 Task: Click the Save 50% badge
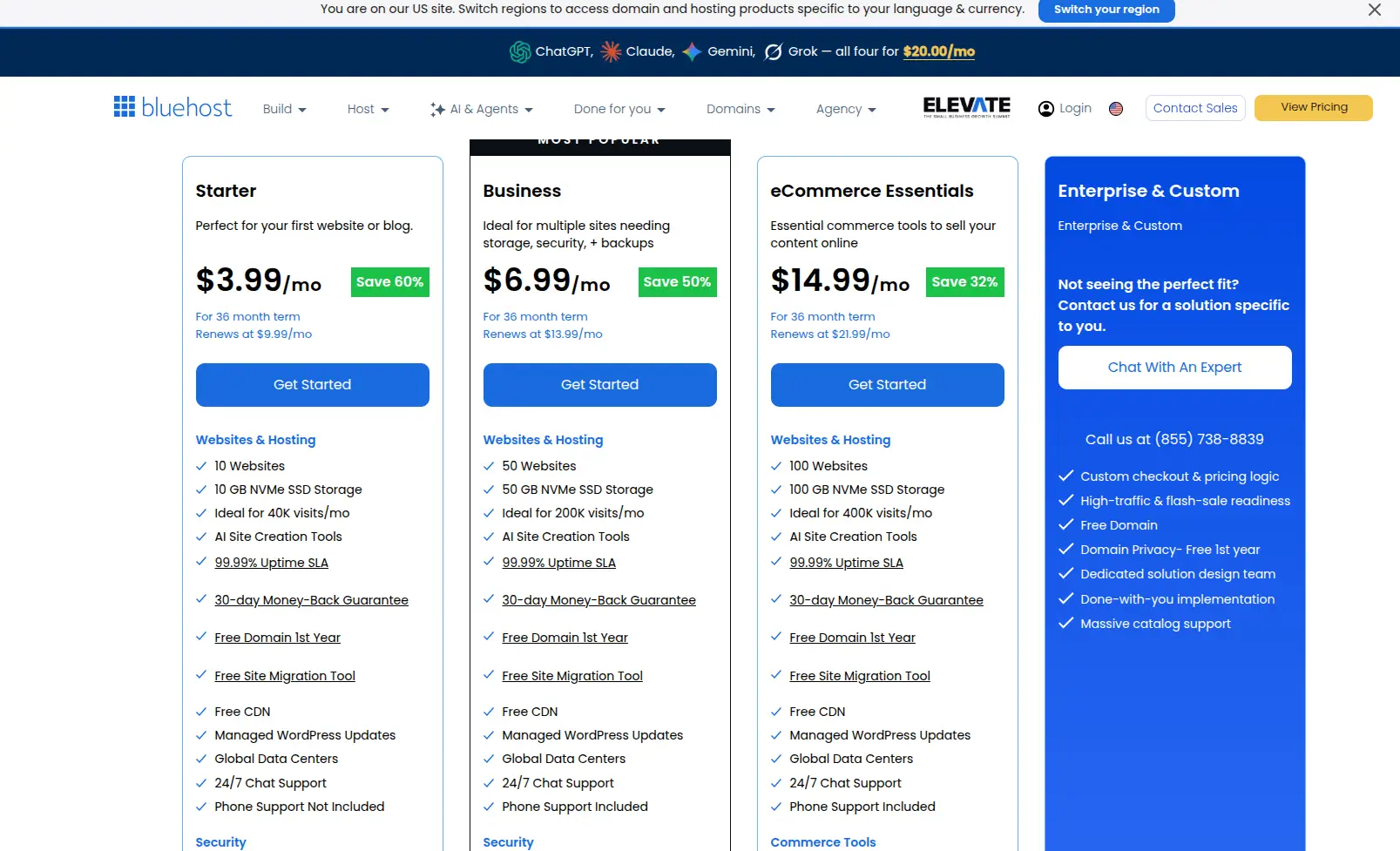coord(678,282)
